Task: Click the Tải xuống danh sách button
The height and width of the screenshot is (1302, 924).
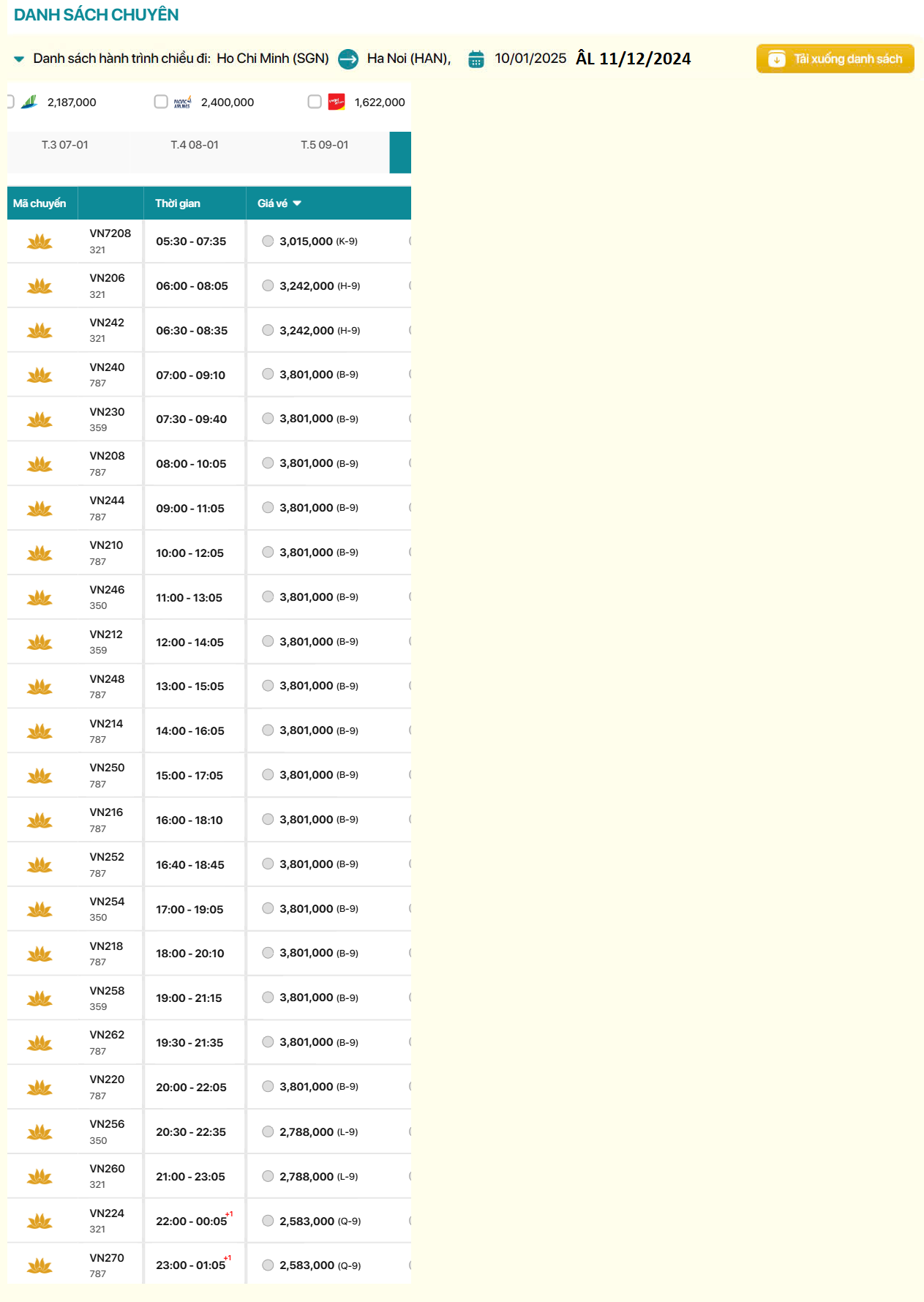Action: coord(835,59)
